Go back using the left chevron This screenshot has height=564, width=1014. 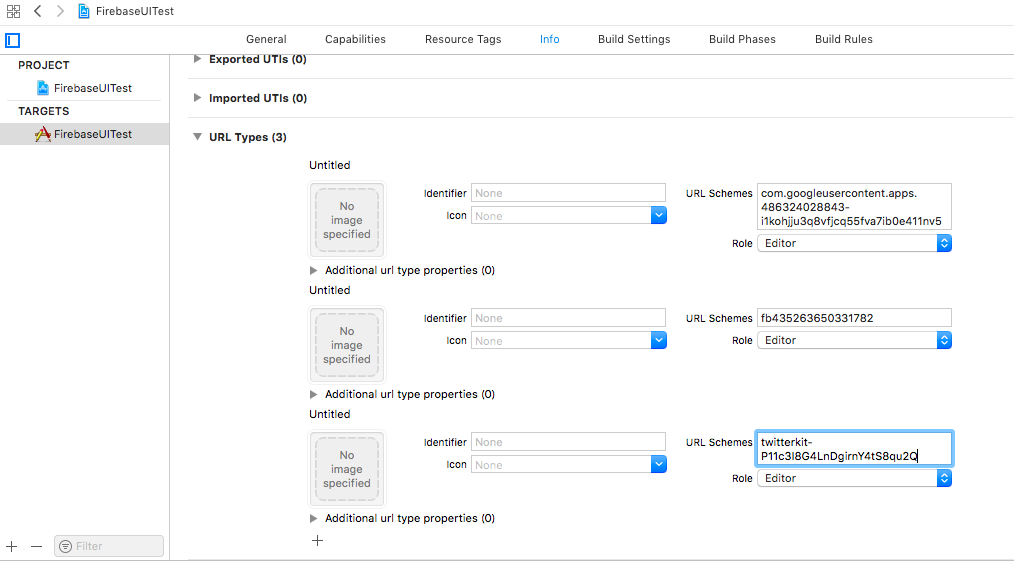tap(37, 11)
